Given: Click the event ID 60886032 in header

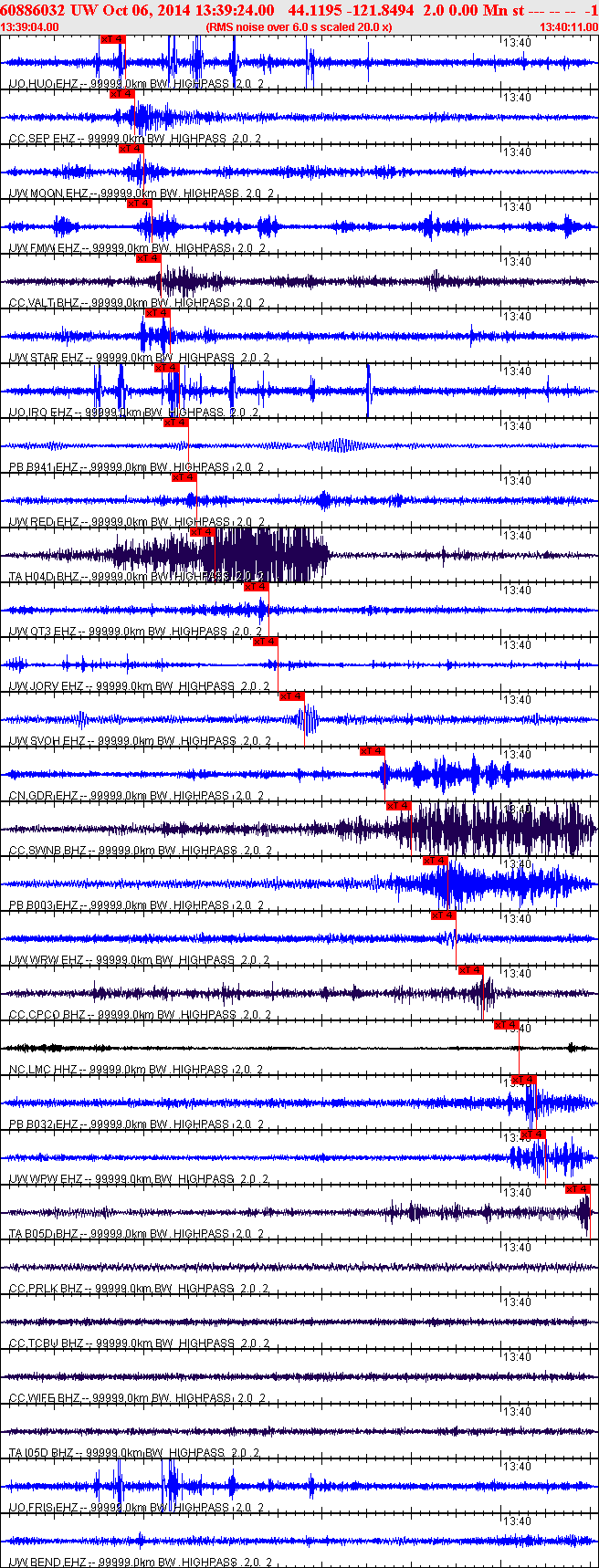Looking at the screenshot, I should [x=32, y=10].
